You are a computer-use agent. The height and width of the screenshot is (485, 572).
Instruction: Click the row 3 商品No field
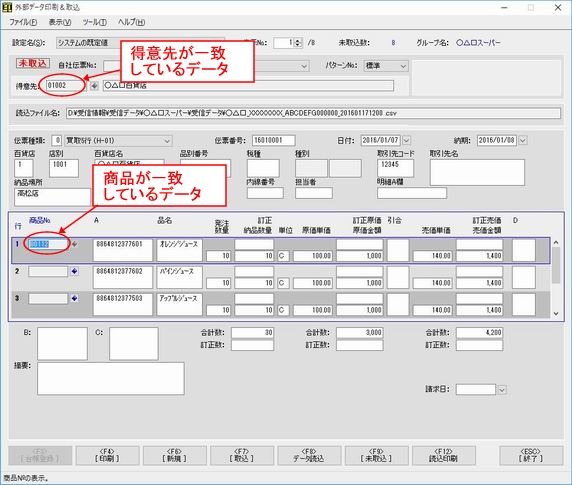[48, 299]
